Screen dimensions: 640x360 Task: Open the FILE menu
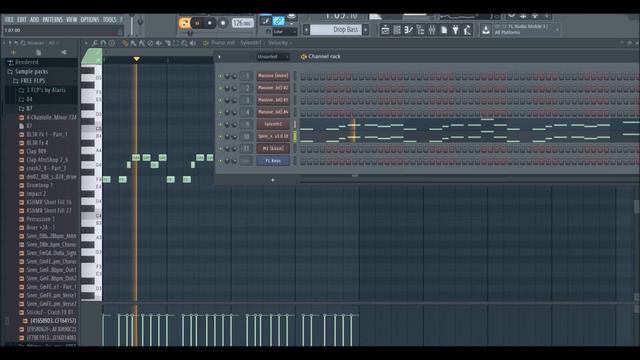(x=9, y=20)
